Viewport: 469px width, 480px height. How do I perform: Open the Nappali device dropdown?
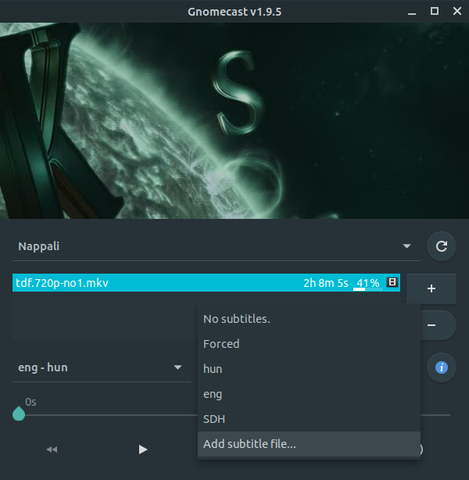point(216,246)
